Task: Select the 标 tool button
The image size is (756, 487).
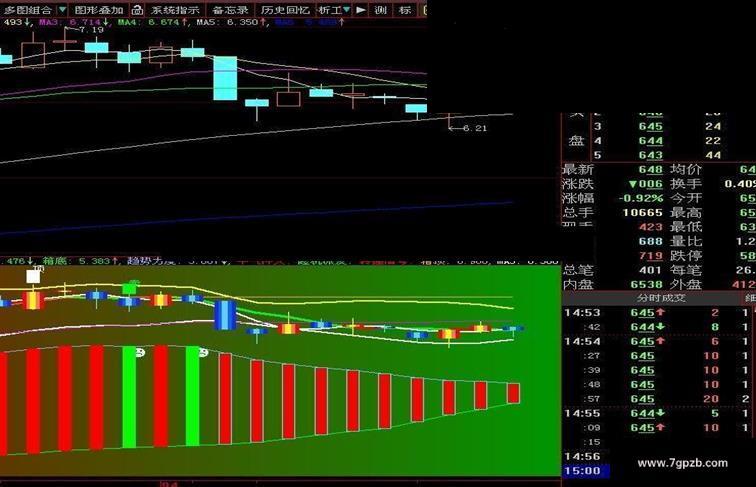Action: [x=405, y=10]
